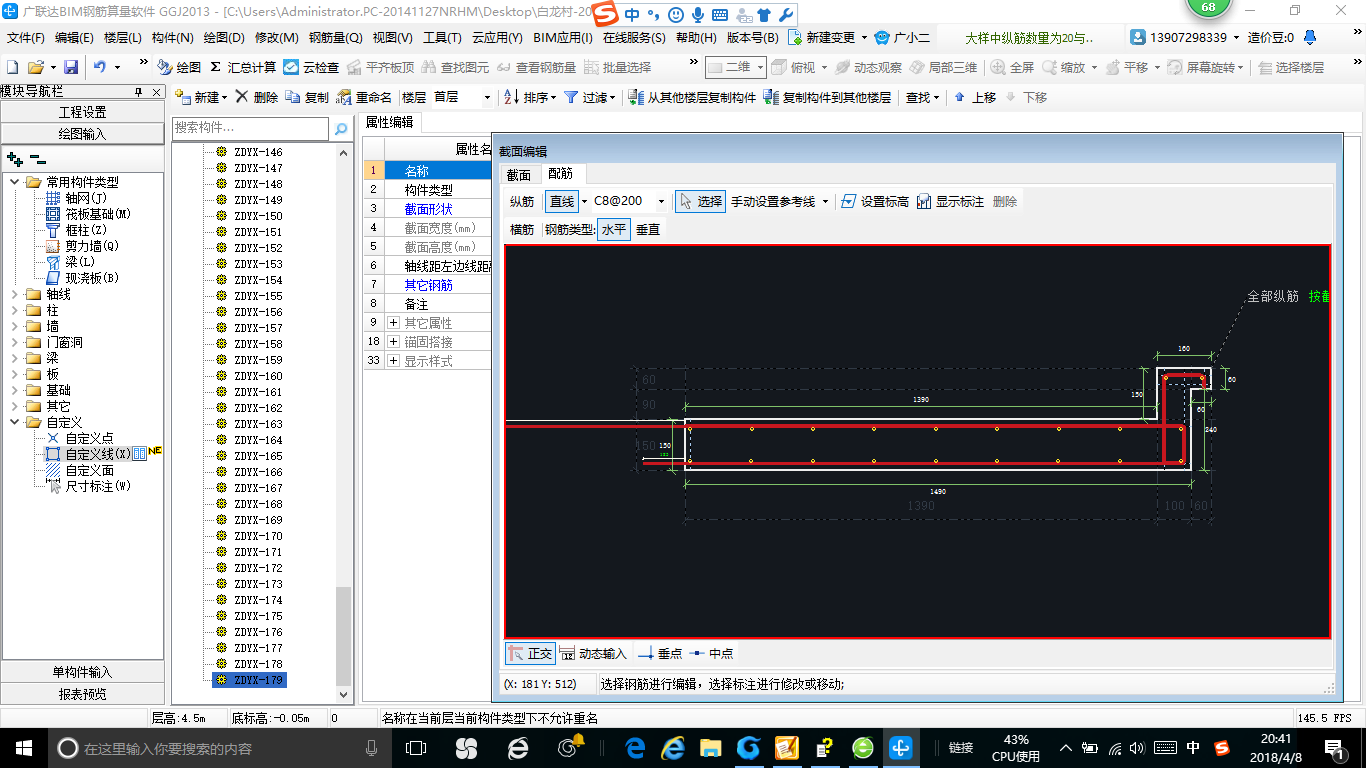Click the 搜索构件 search input
Viewport: 1366px width, 768px height.
[250, 128]
